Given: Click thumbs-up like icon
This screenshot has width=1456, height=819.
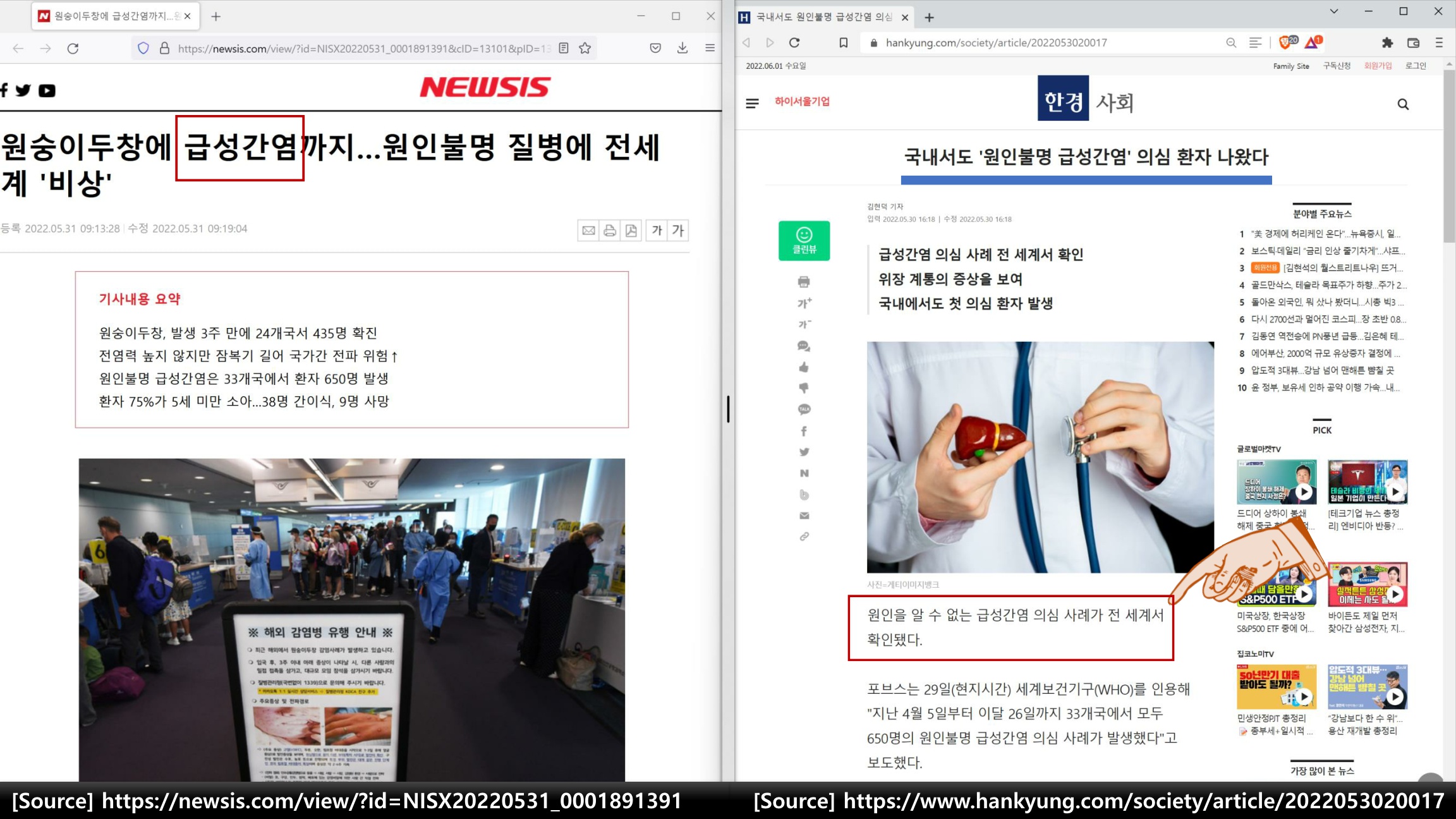Looking at the screenshot, I should point(804,367).
